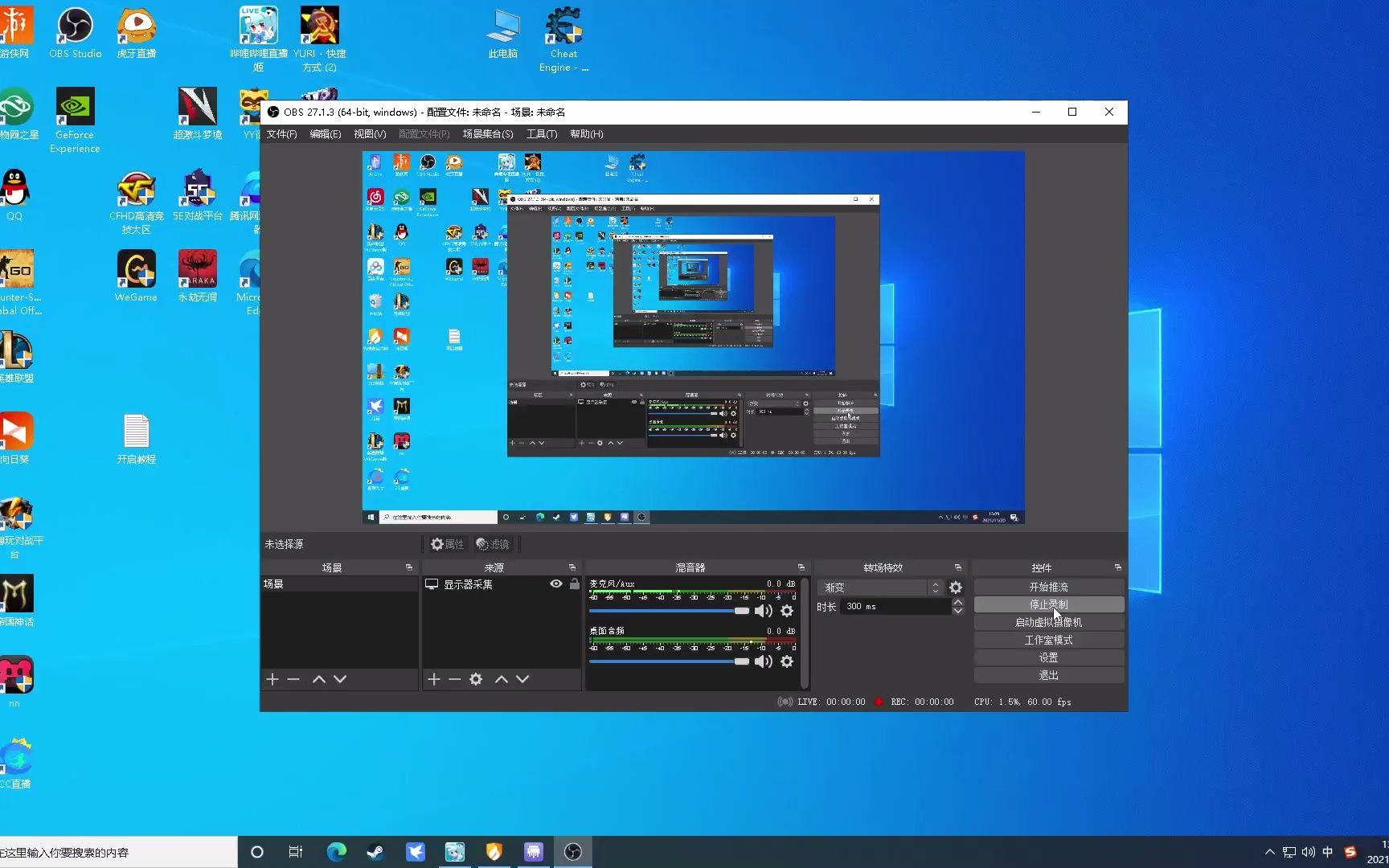Add a new source with plus icon

pyautogui.click(x=434, y=679)
